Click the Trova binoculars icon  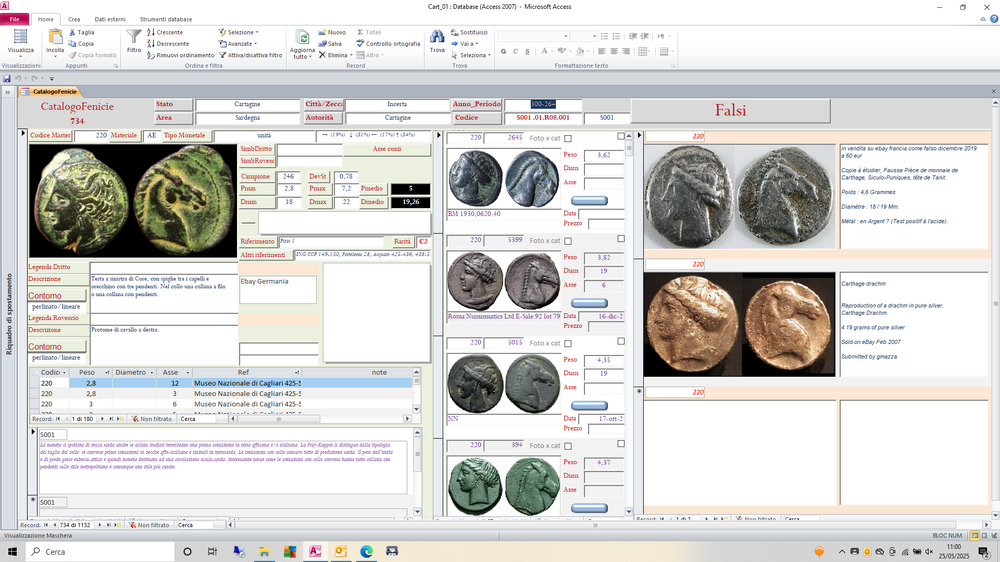[437, 38]
